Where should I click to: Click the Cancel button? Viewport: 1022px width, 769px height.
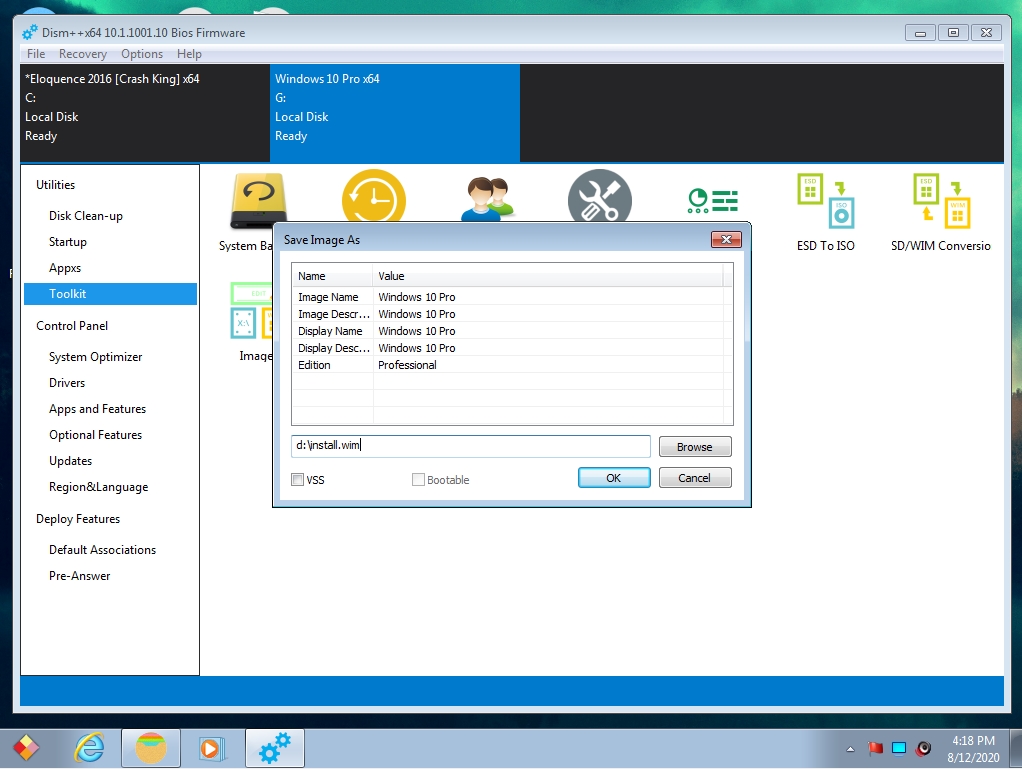(695, 478)
